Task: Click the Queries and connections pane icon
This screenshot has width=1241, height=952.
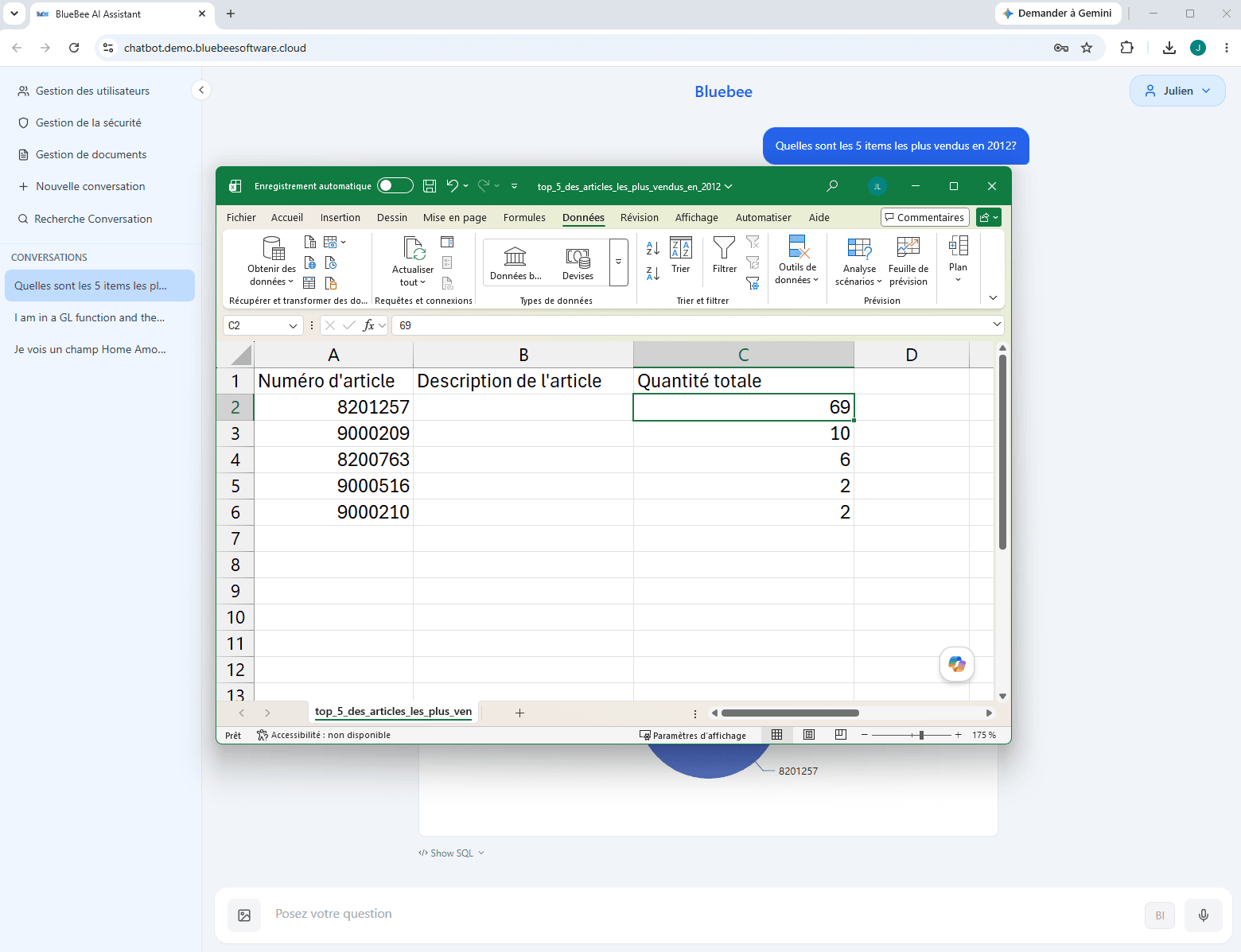Action: click(x=447, y=242)
